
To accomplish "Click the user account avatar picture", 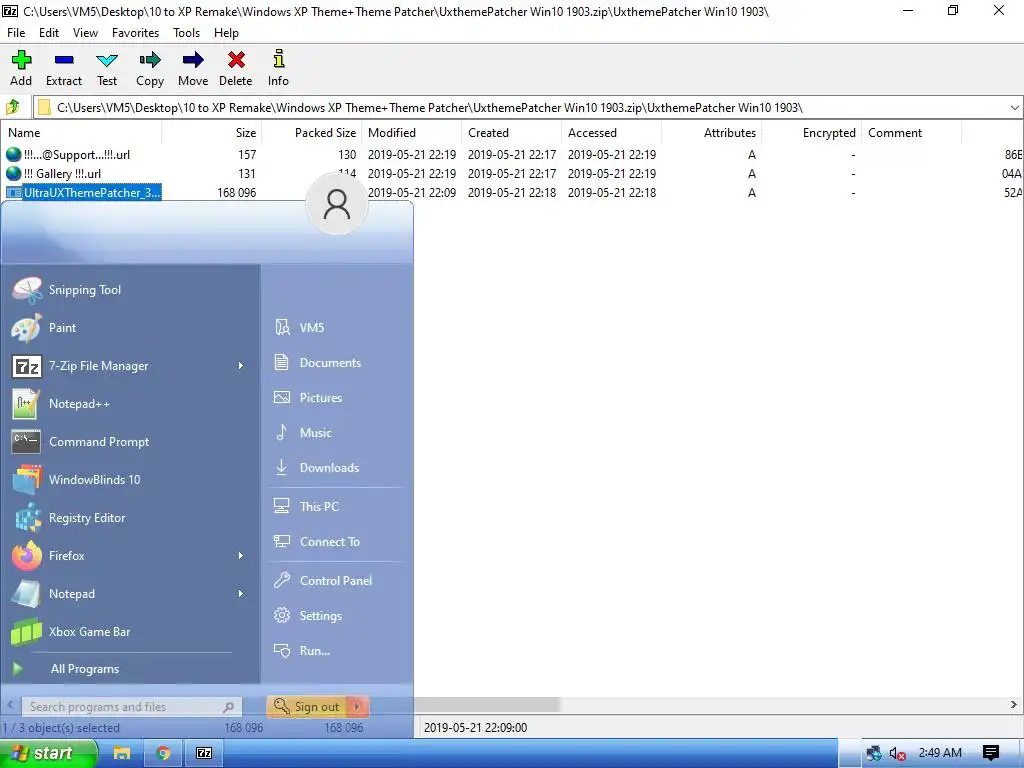I will click(337, 204).
